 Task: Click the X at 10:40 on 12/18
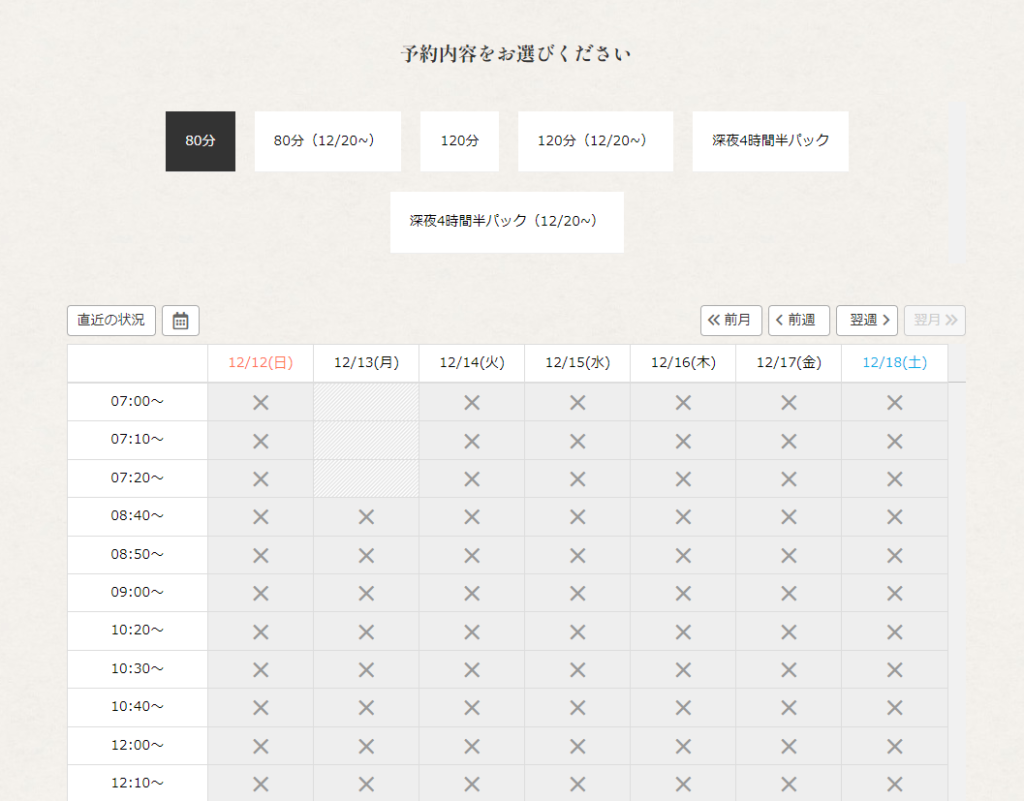895,708
